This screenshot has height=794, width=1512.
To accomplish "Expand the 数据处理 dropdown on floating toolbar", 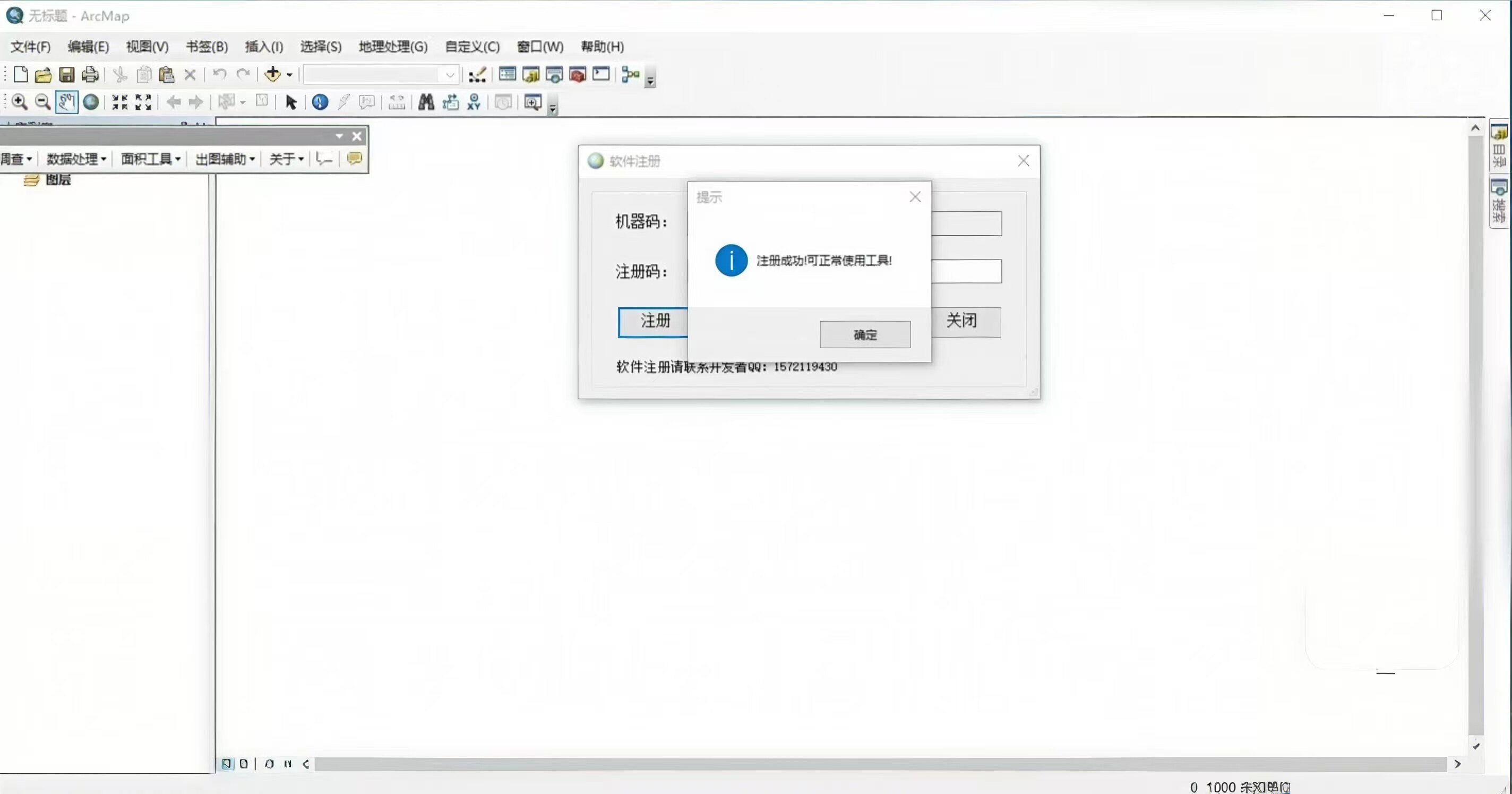I will coord(76,159).
